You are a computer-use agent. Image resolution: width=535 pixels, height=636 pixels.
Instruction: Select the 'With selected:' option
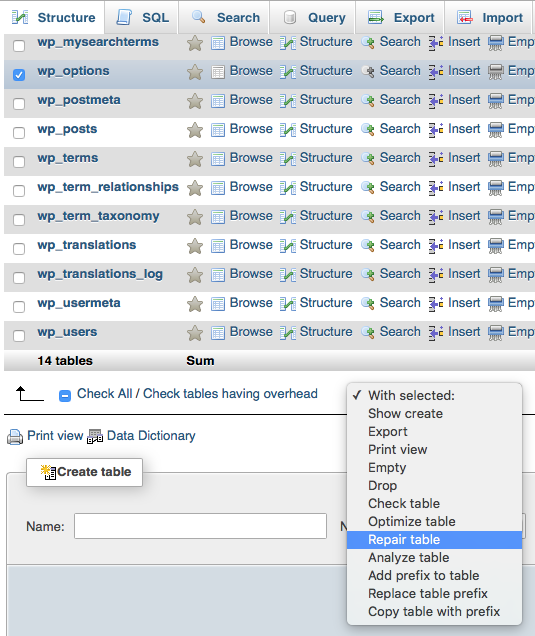click(434, 395)
